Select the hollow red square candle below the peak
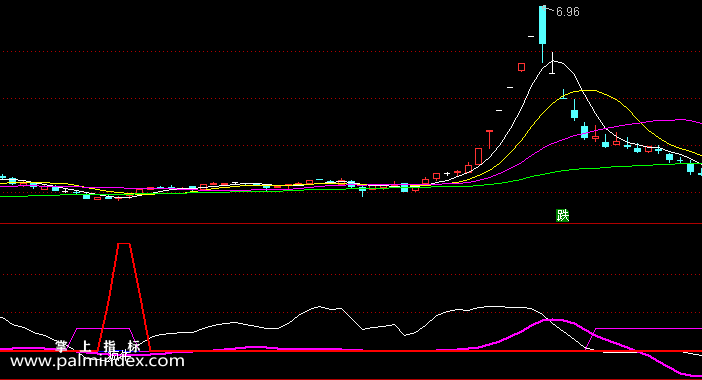The image size is (702, 380). [521, 67]
